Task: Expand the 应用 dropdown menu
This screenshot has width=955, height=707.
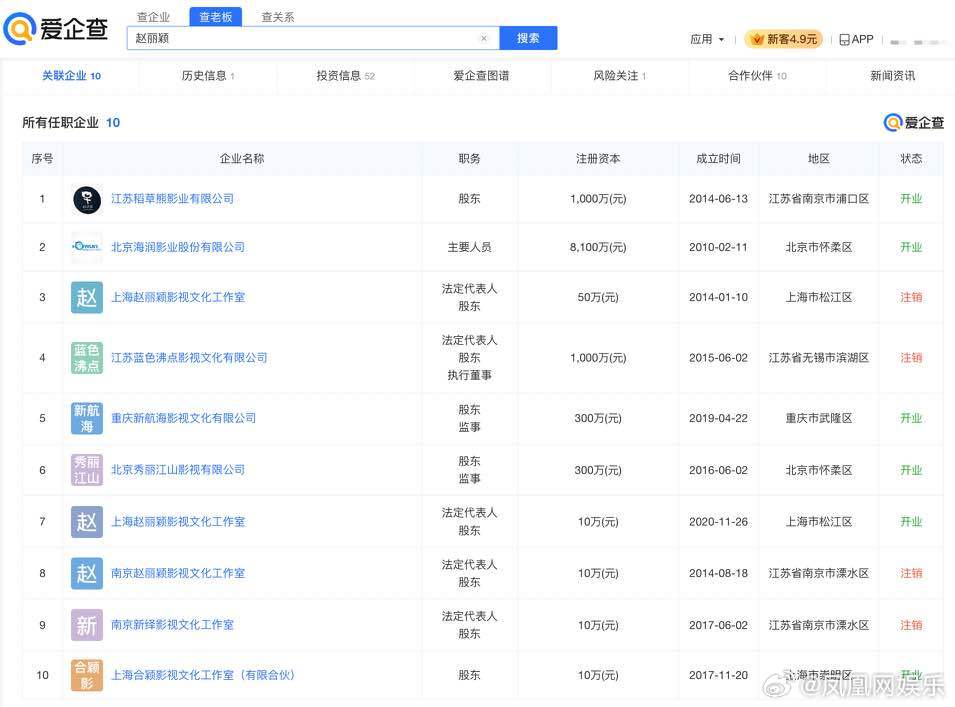Action: 707,40
